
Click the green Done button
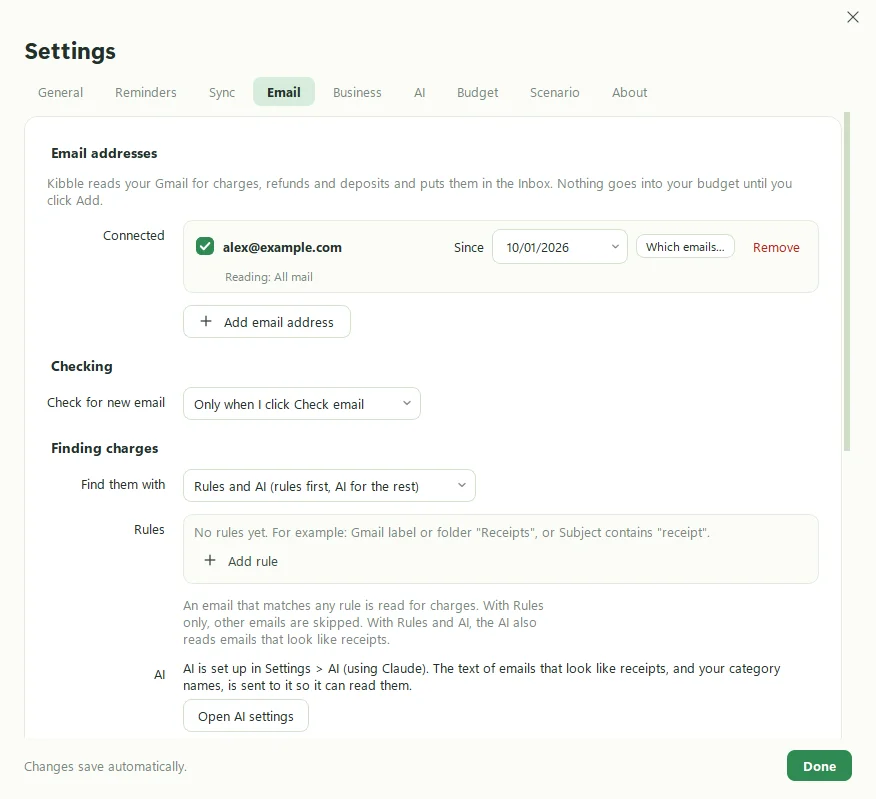click(819, 765)
